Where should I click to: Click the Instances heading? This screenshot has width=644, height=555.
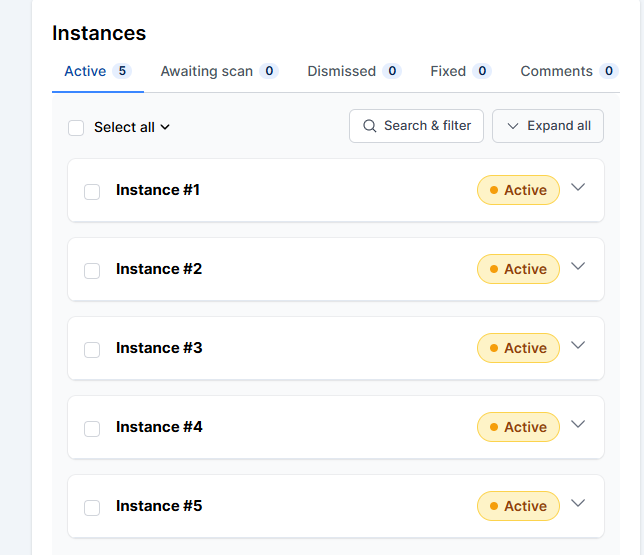point(99,33)
